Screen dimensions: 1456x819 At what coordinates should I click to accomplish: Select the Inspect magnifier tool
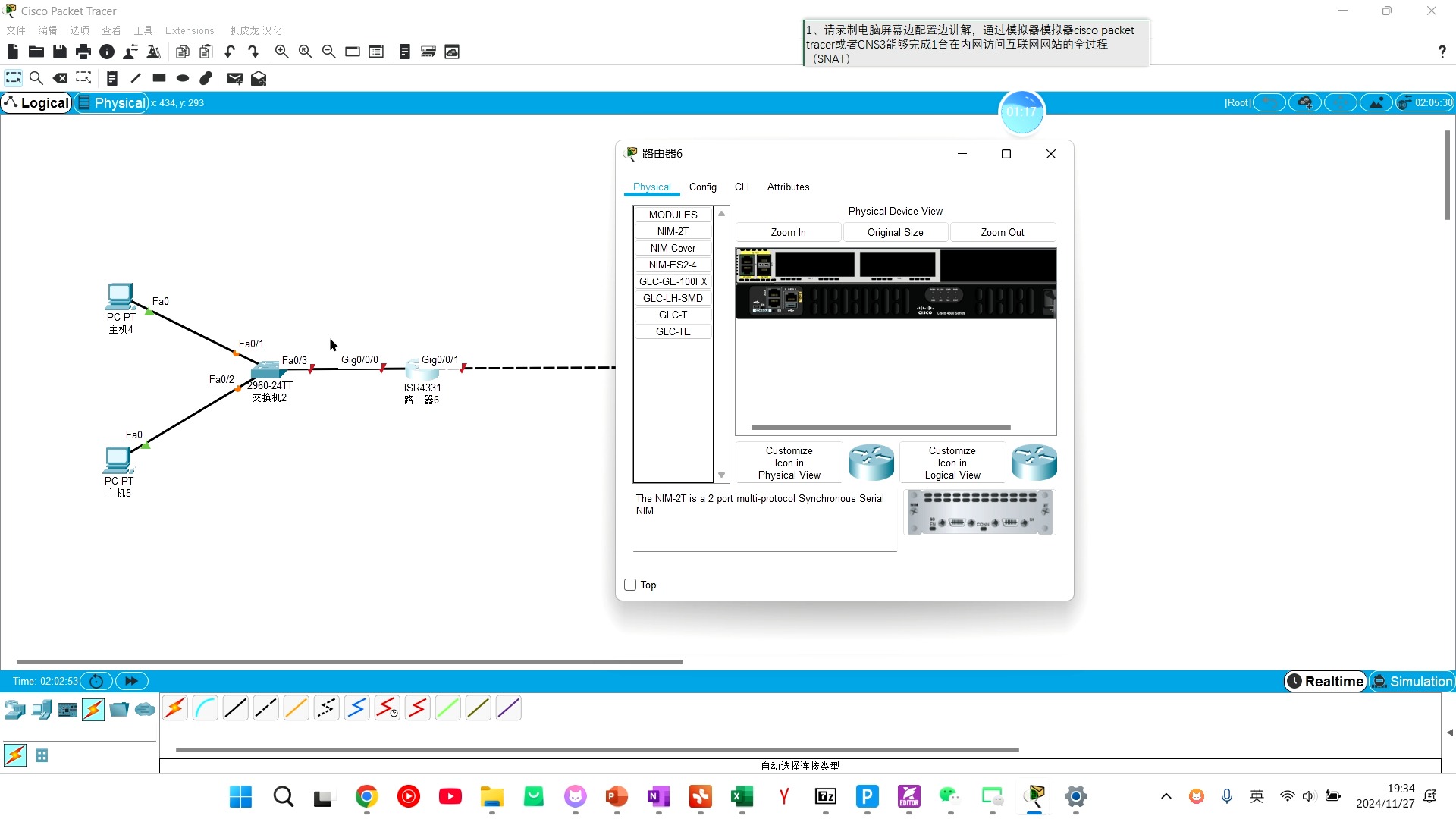36,78
